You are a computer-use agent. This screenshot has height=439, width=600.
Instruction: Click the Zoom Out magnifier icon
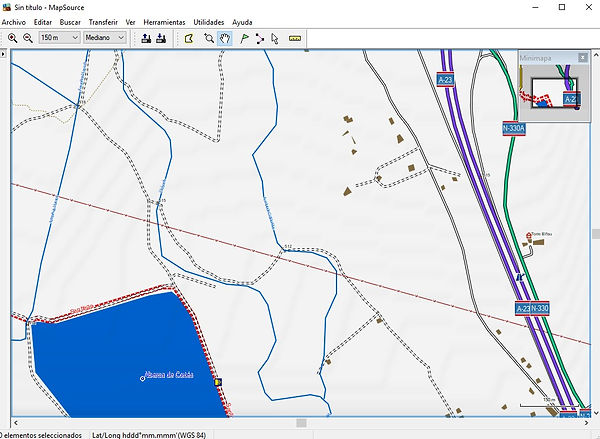28,38
